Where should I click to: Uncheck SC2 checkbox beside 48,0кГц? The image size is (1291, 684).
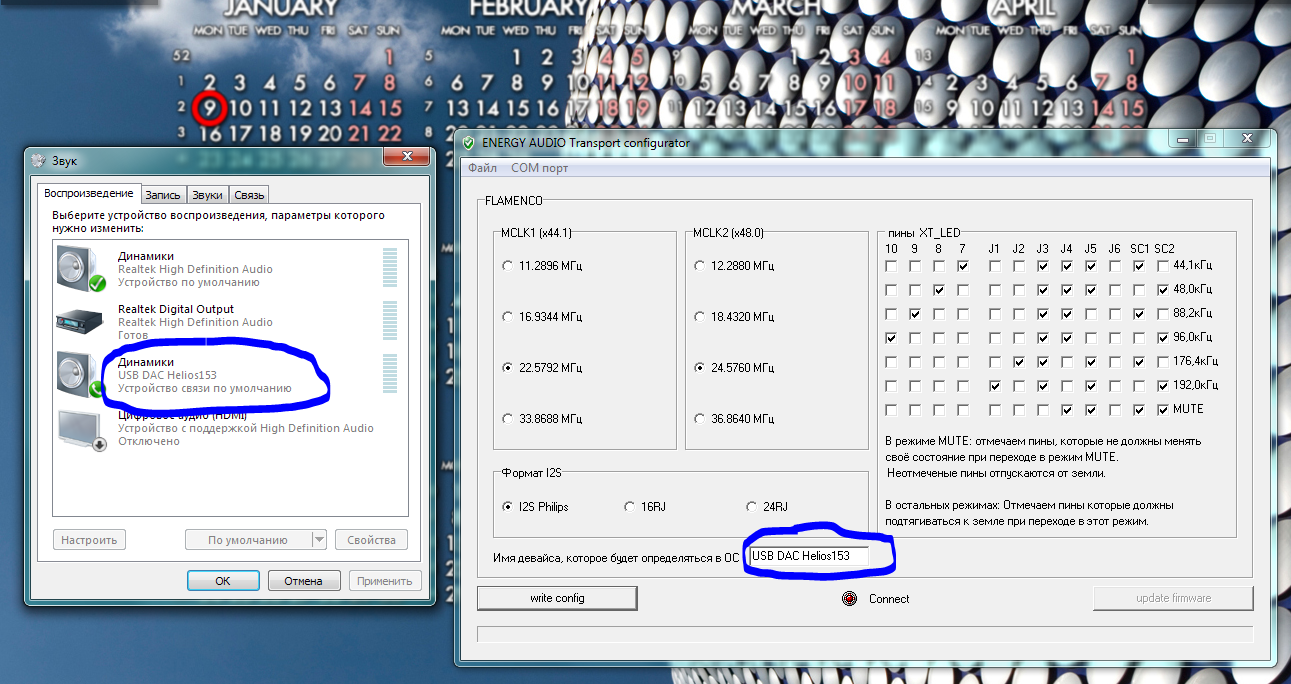pos(1162,290)
